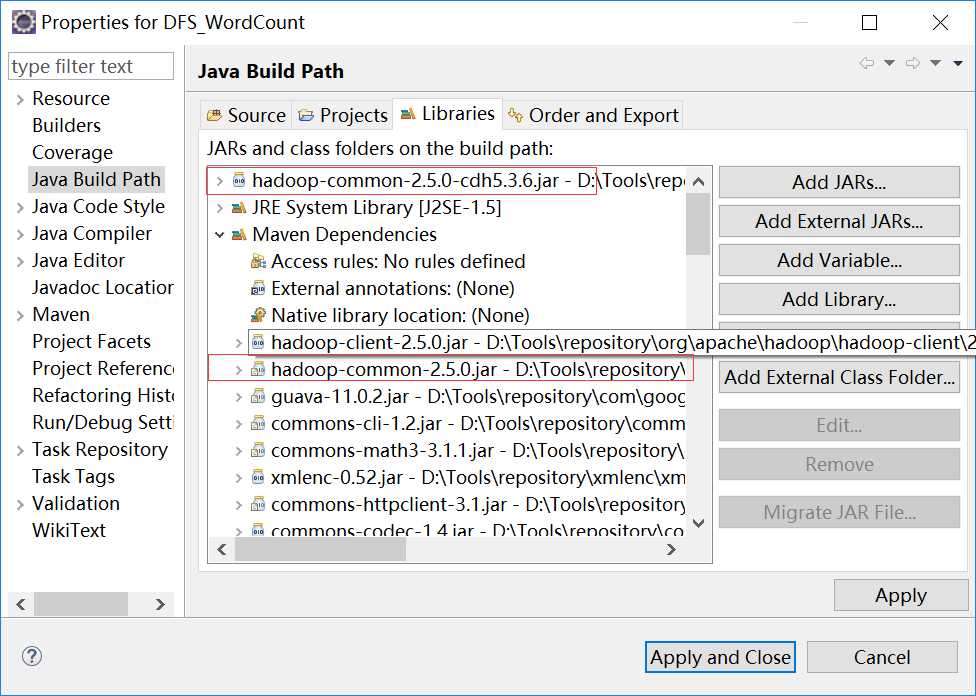This screenshot has height=696, width=976.
Task: Open the back history dropdown arrow
Action: pyautogui.click(x=889, y=63)
